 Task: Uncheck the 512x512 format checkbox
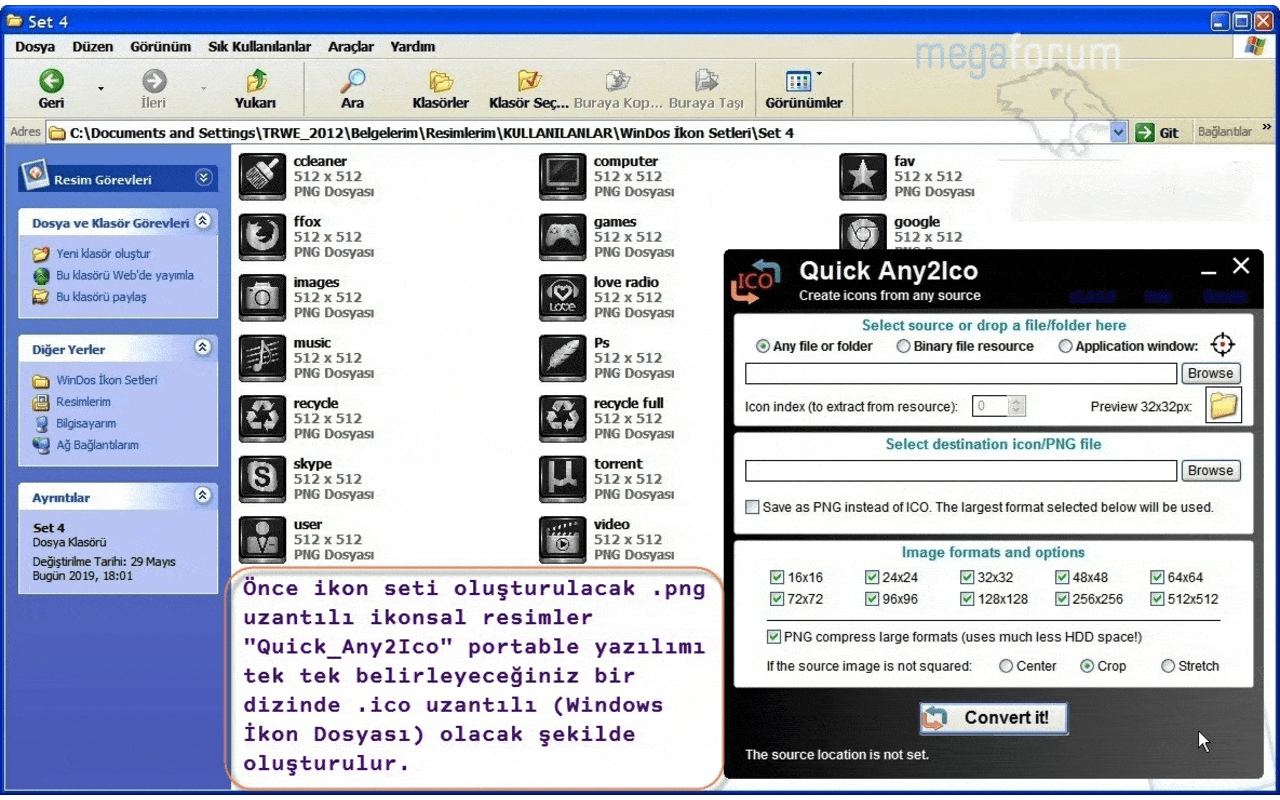click(1157, 599)
